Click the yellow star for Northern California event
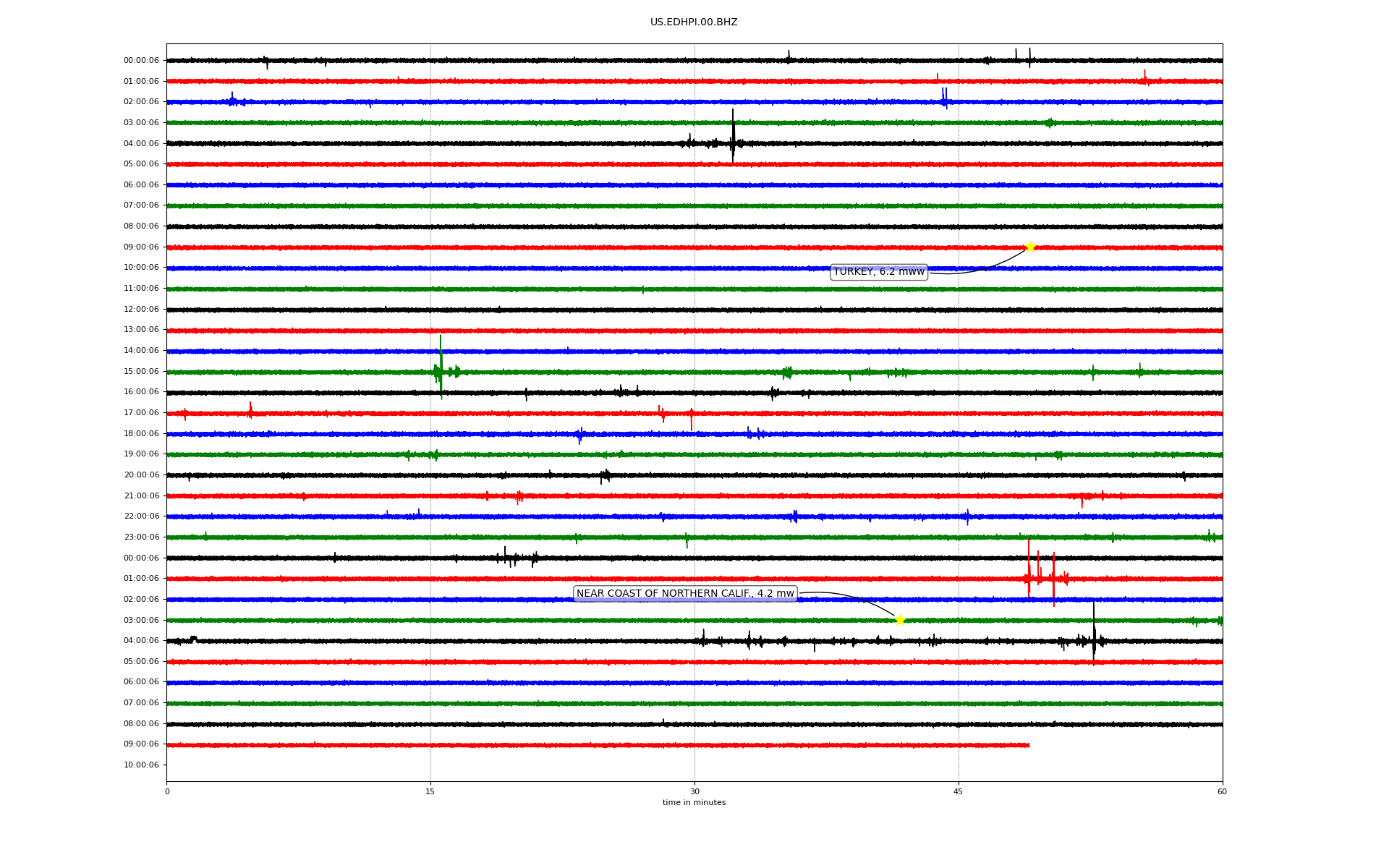 900,620
